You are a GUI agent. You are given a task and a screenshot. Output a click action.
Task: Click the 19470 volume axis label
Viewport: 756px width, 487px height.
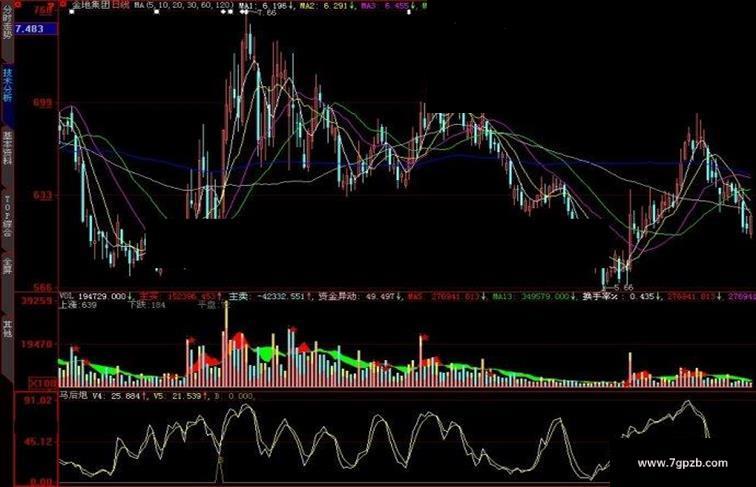36,344
